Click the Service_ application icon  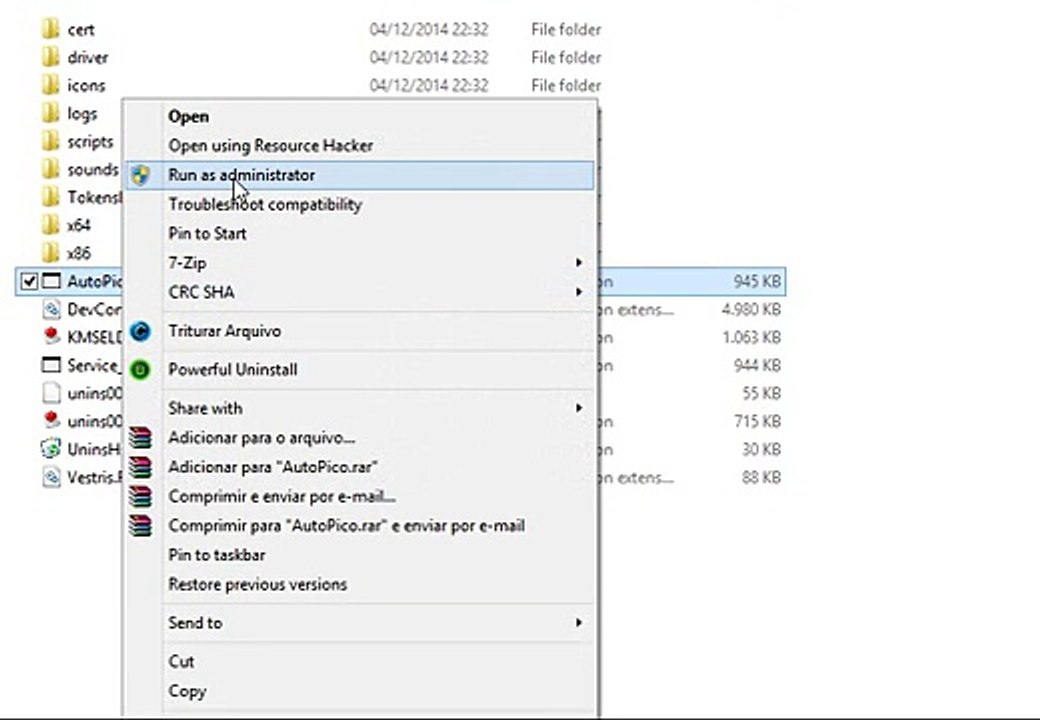[51, 365]
